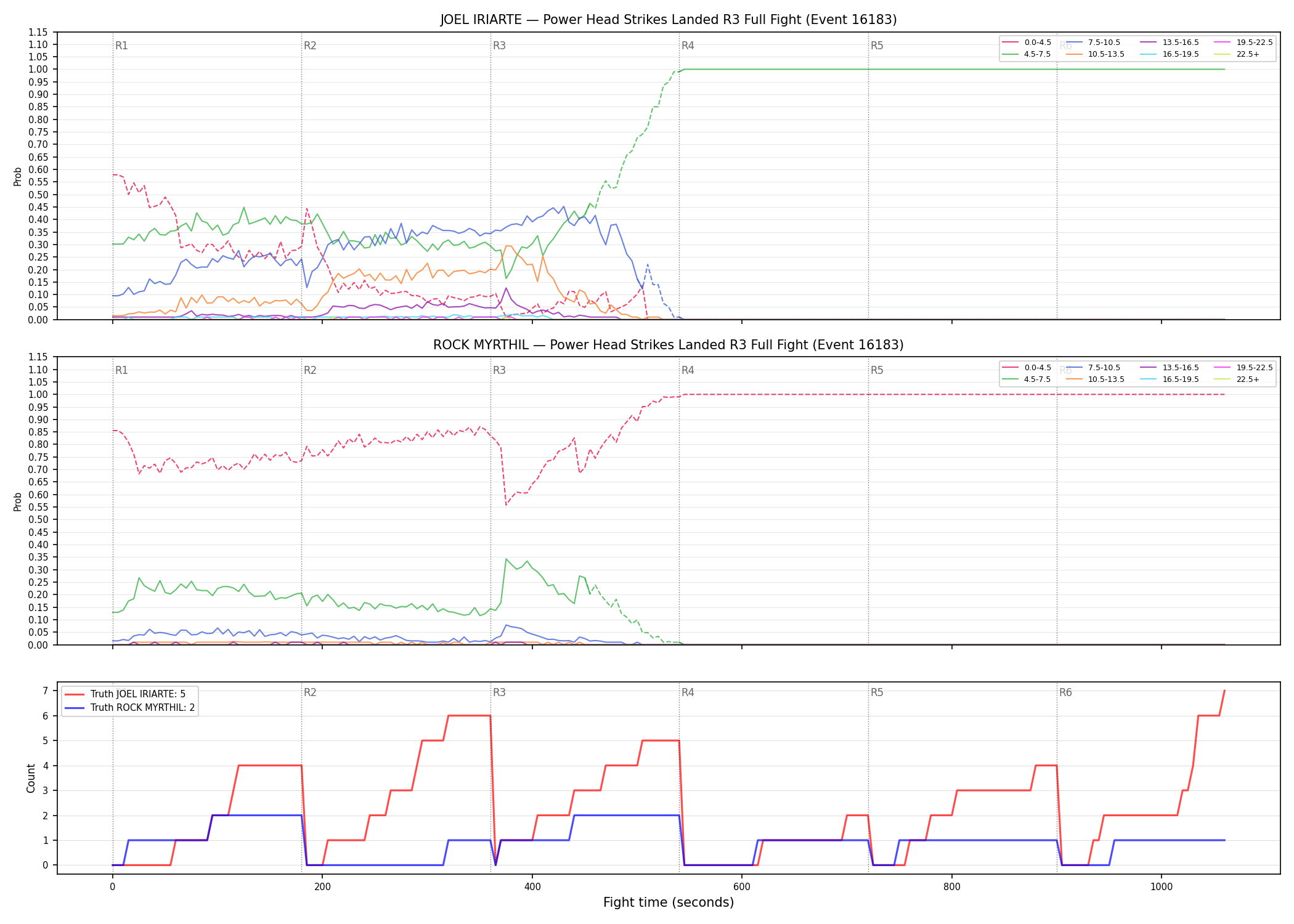1294x924 pixels.
Task: Click the 0.50 y-tick of the JOEL IRIARTE chart
Action: 38,195
